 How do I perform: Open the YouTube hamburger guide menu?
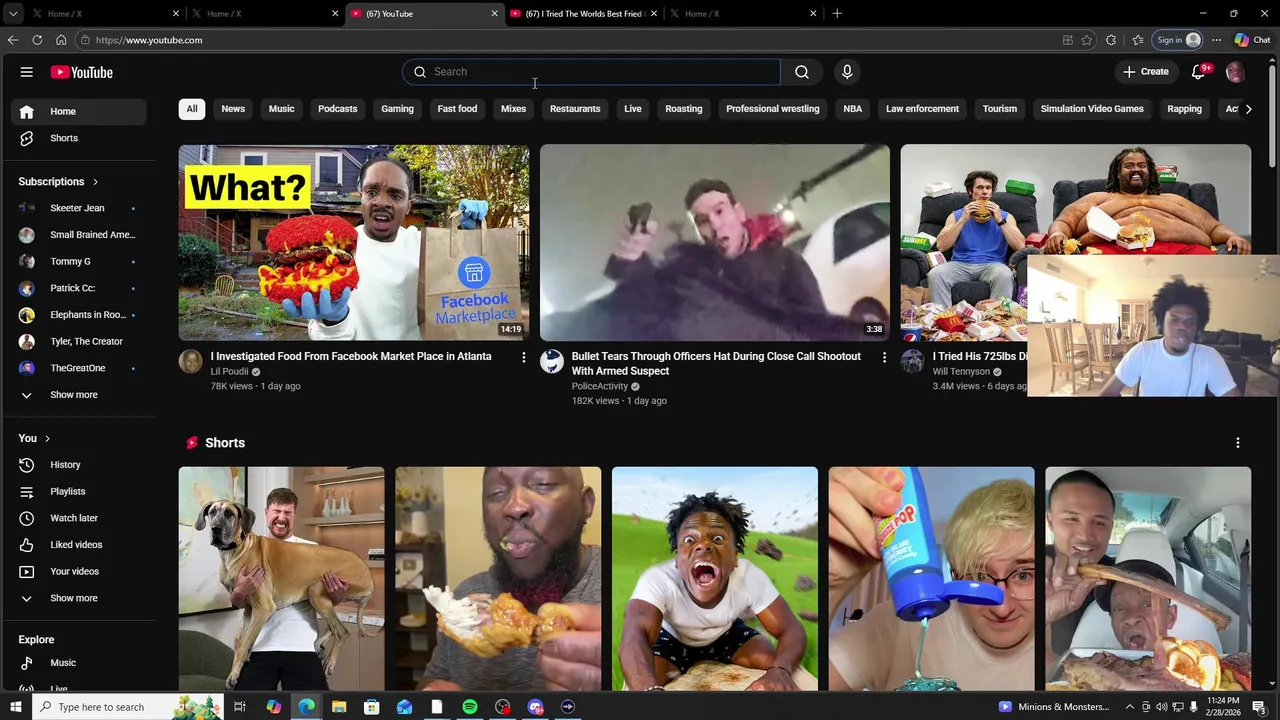click(27, 72)
